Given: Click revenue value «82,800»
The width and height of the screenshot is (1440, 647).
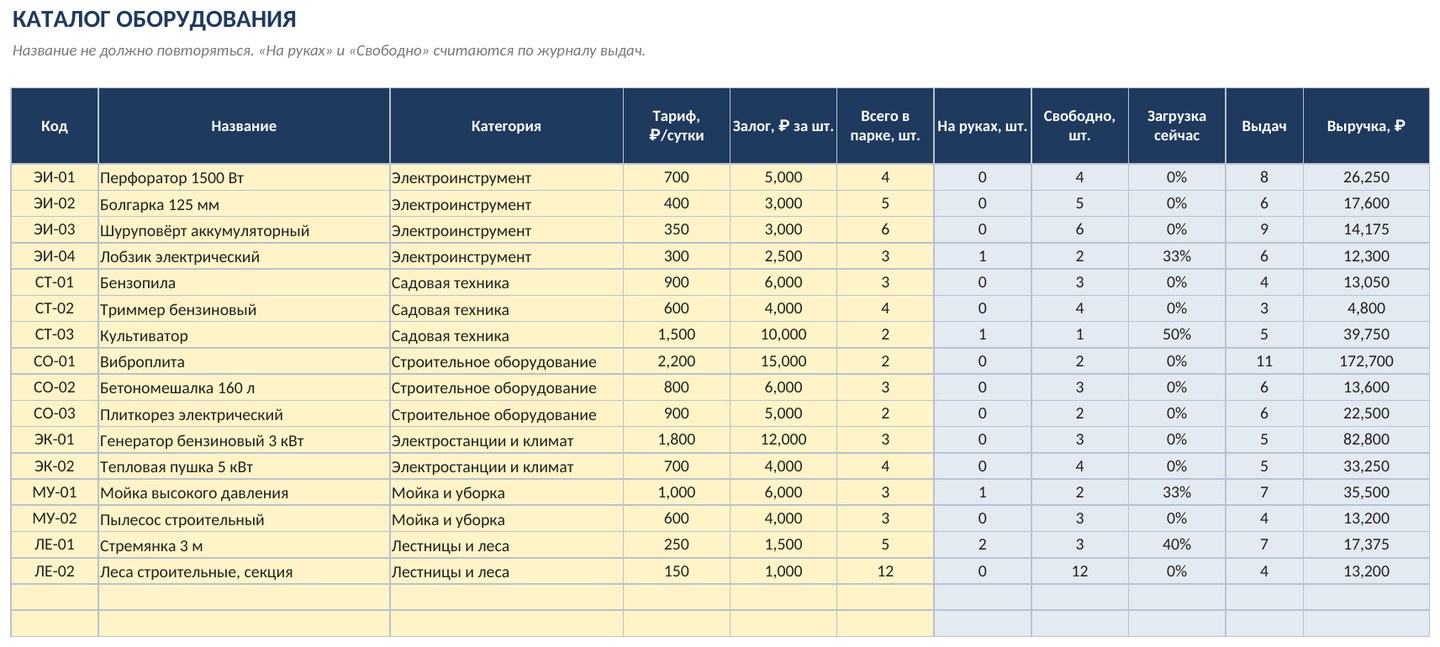Looking at the screenshot, I should [x=1367, y=440].
